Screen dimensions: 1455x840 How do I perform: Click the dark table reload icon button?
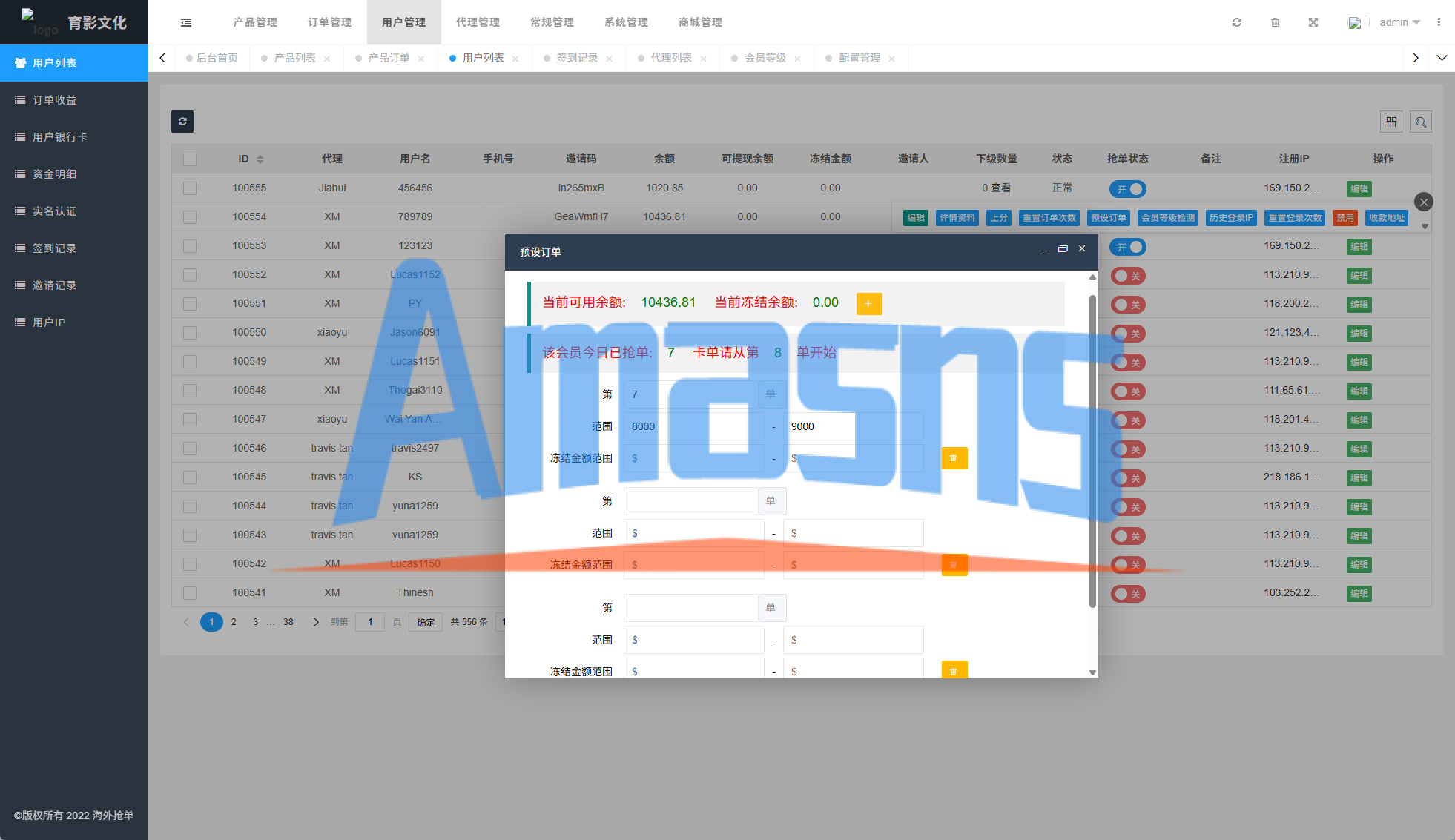tap(182, 122)
